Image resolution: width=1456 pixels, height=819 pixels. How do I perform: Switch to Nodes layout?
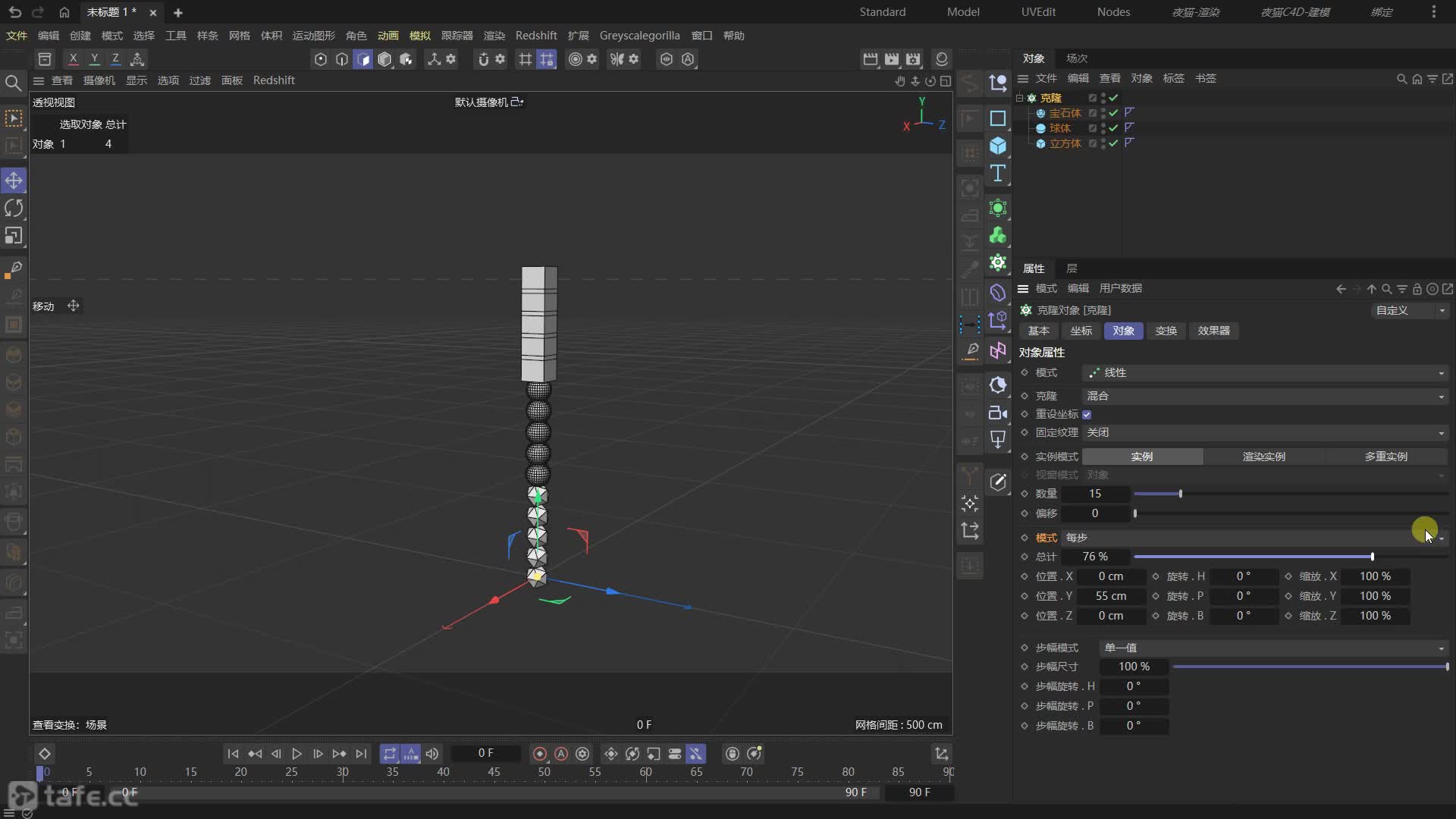click(1113, 12)
